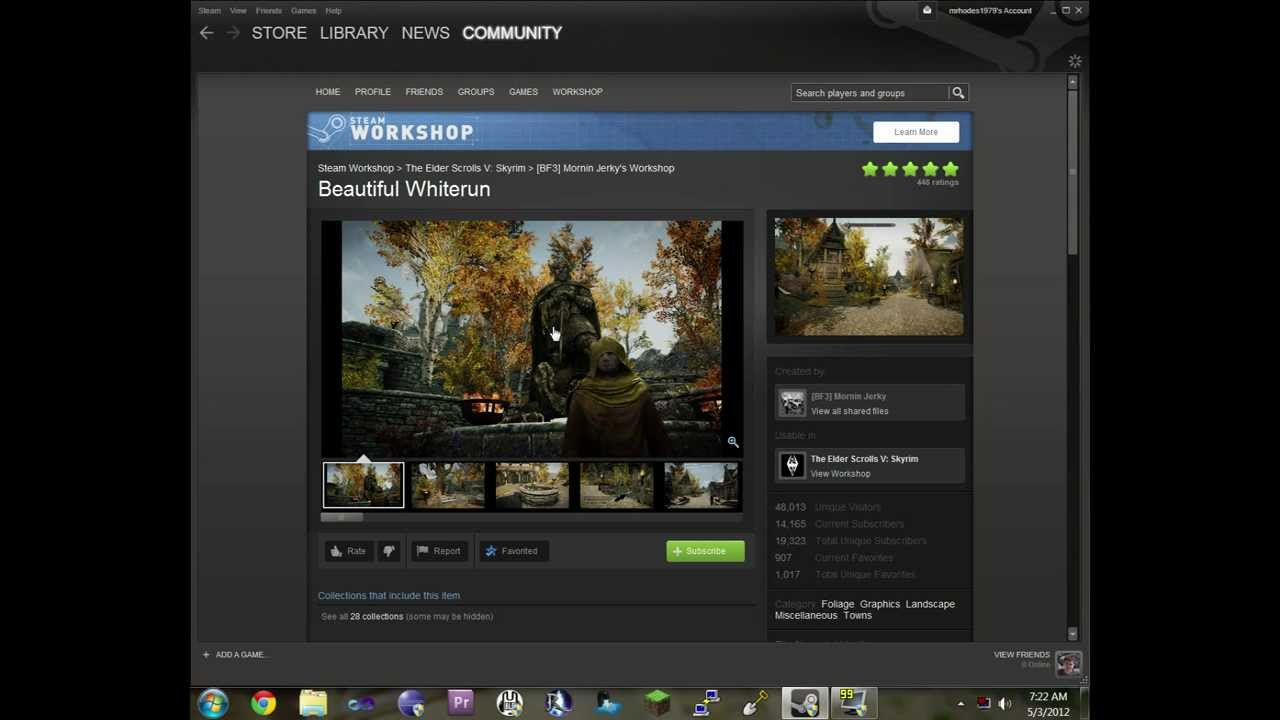Click VIEW FRIENDS at the bottom right

point(1021,655)
